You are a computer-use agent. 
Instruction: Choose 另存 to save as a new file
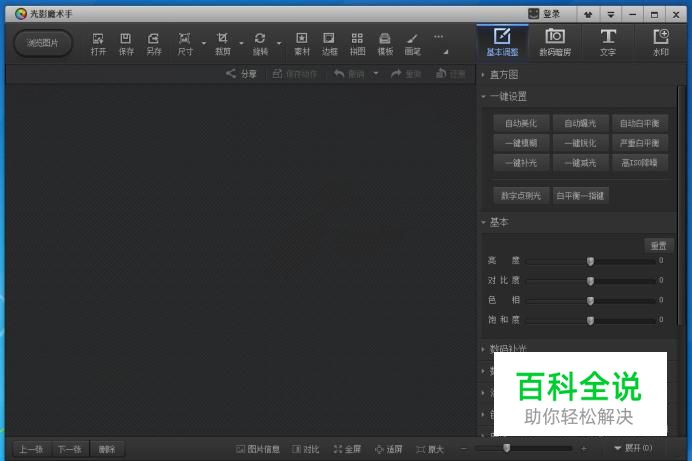pos(154,44)
